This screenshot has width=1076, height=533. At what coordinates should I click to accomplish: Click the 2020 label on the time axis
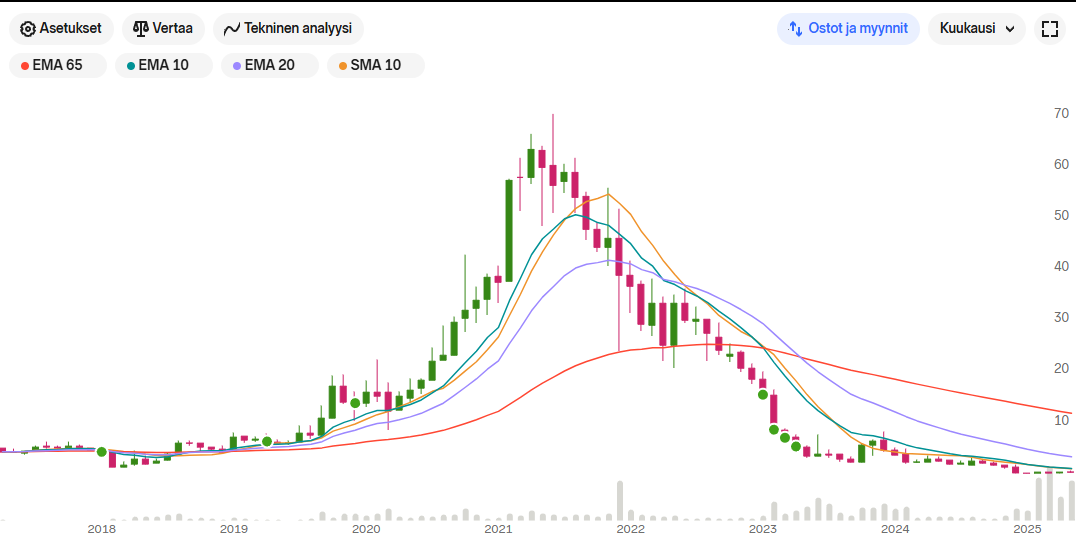coord(366,528)
